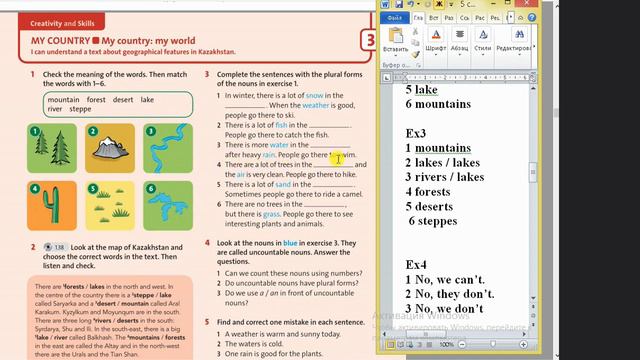640x360 pixels.
Task: Click the Cut scissors icon
Action: [x=415, y=31]
